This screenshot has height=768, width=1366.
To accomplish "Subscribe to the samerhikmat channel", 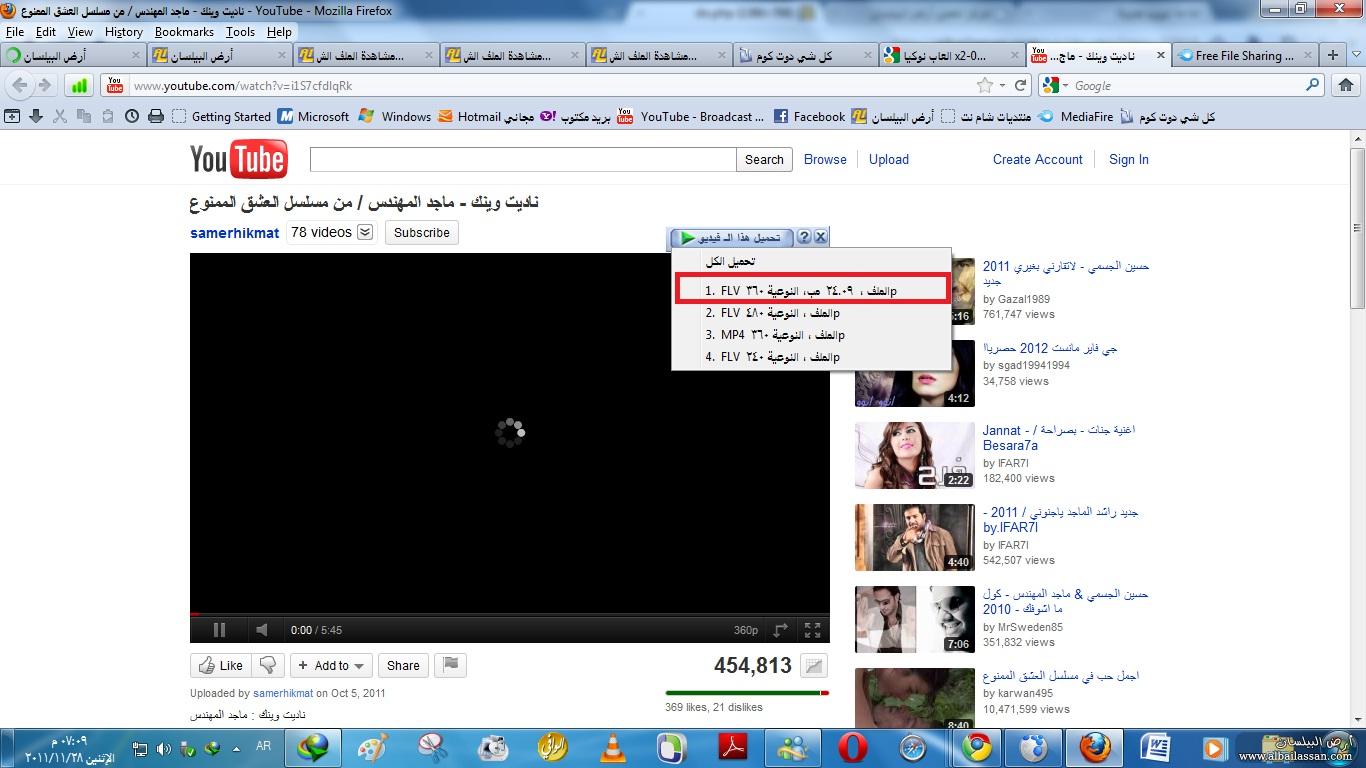I will 421,233.
